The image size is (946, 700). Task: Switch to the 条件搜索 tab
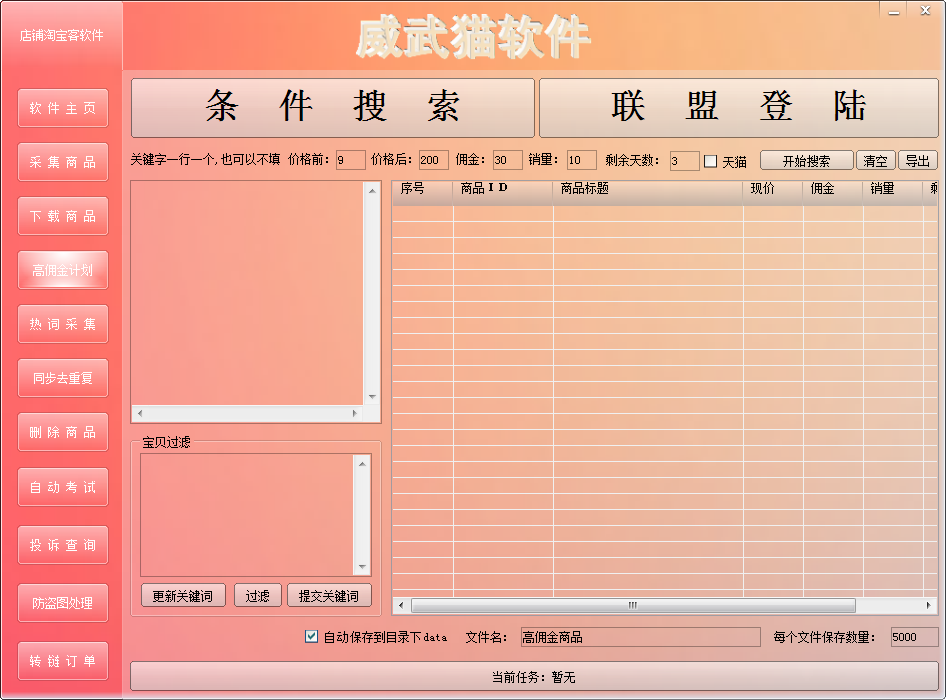click(333, 107)
